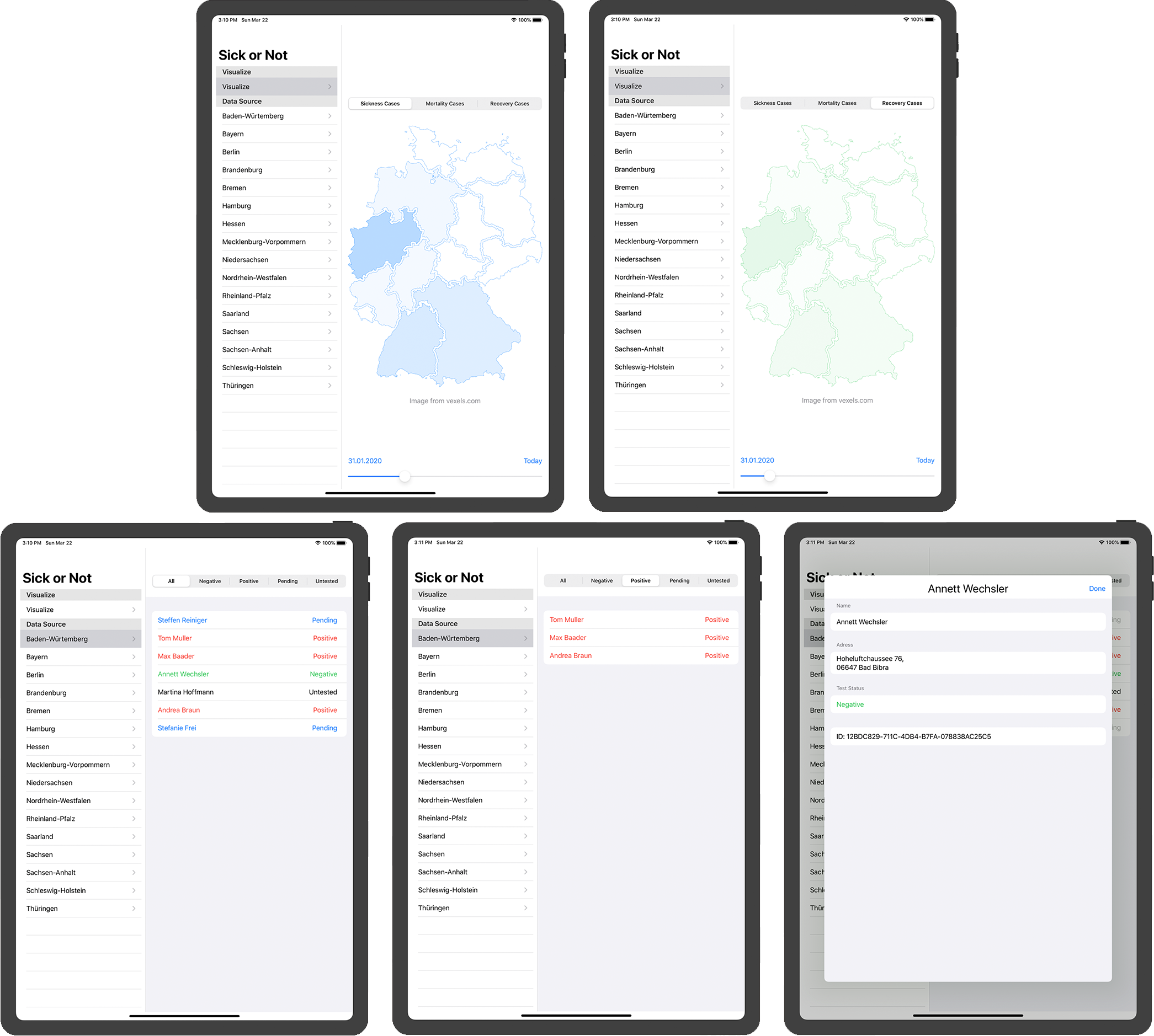Click Tom Muller in positive-only list
1154x1036 pixels.
click(x=566, y=620)
